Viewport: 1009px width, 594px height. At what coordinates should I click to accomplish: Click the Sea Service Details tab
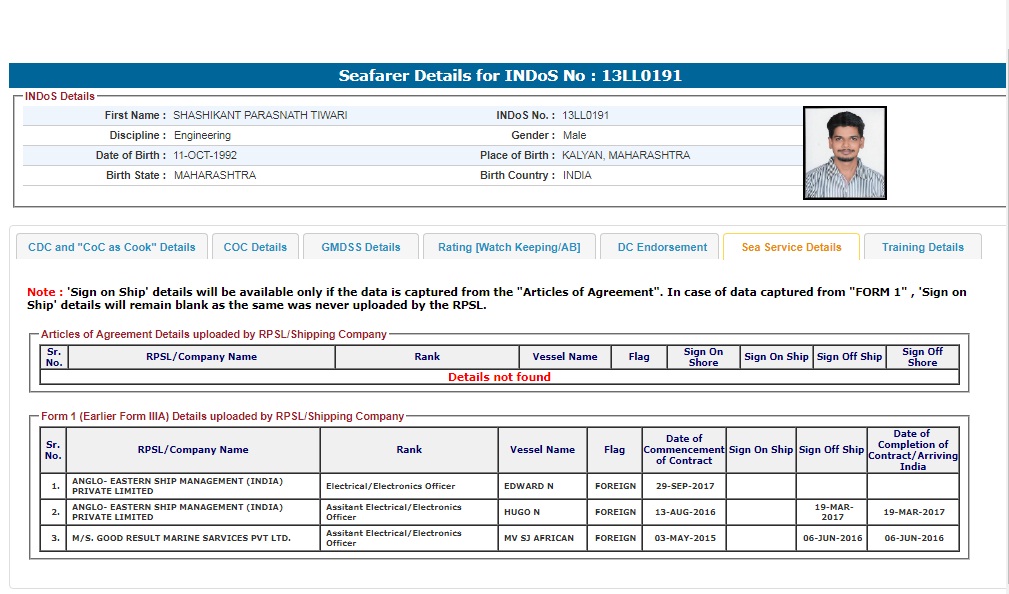(791, 247)
